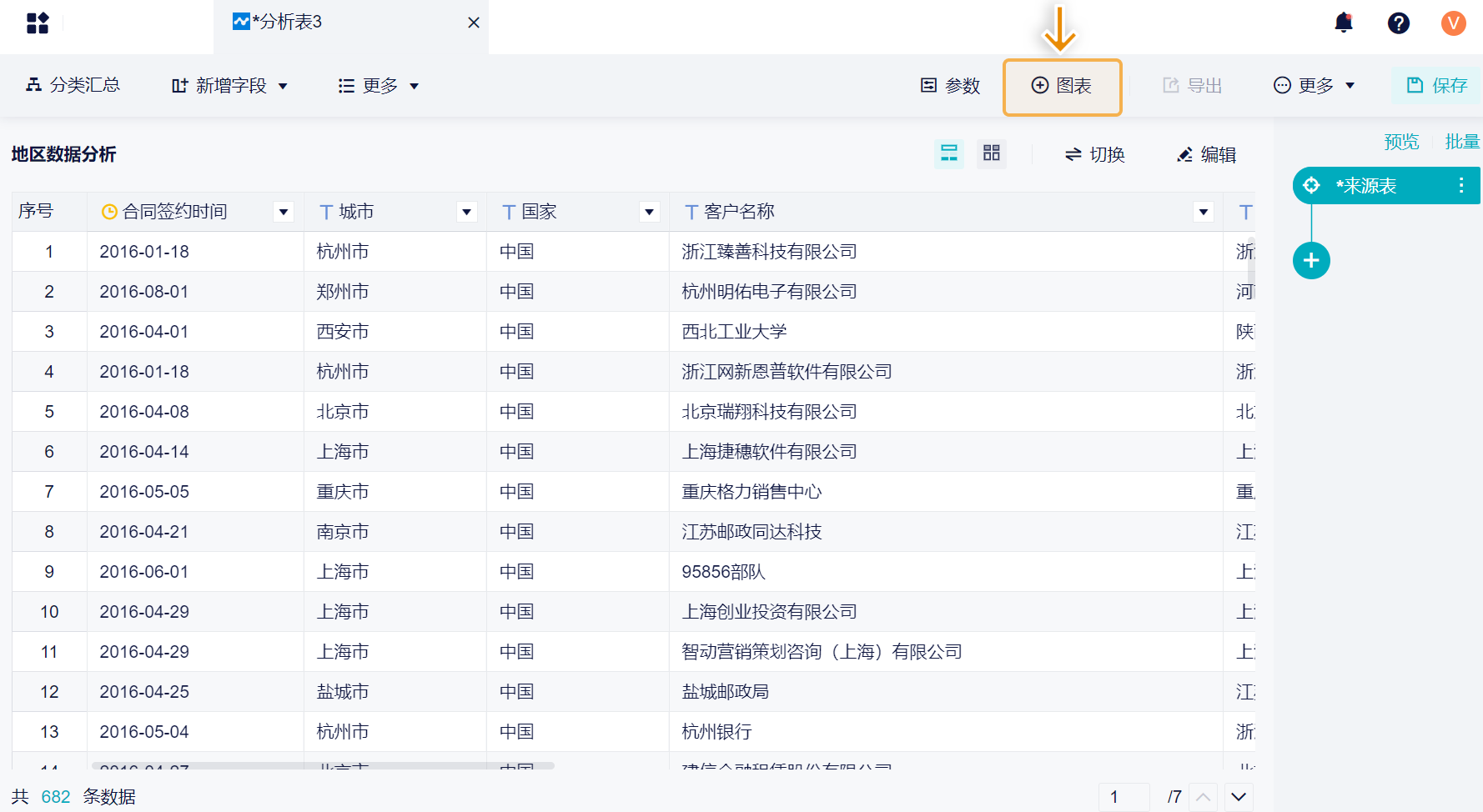The height and width of the screenshot is (812, 1483).
Task: Open the 参数 settings
Action: point(950,86)
